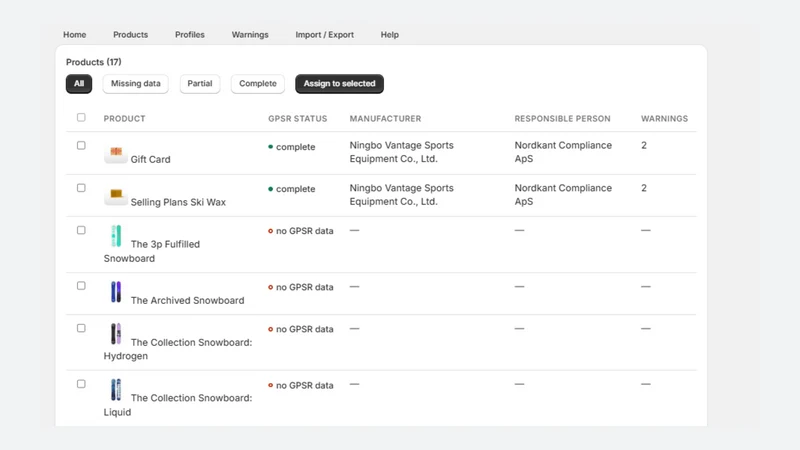
Task: Click the WARNINGS column header
Action: (x=664, y=118)
